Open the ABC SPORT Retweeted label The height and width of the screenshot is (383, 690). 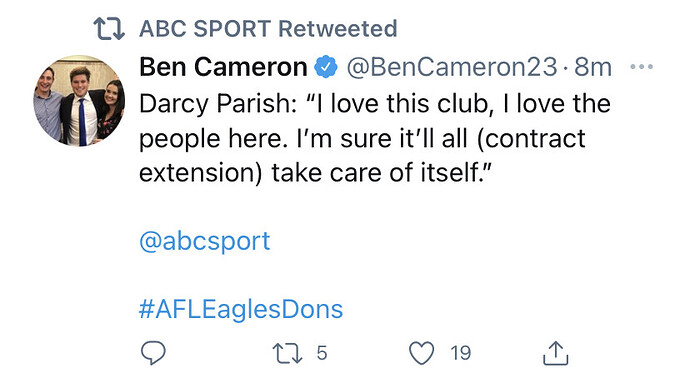(x=268, y=29)
